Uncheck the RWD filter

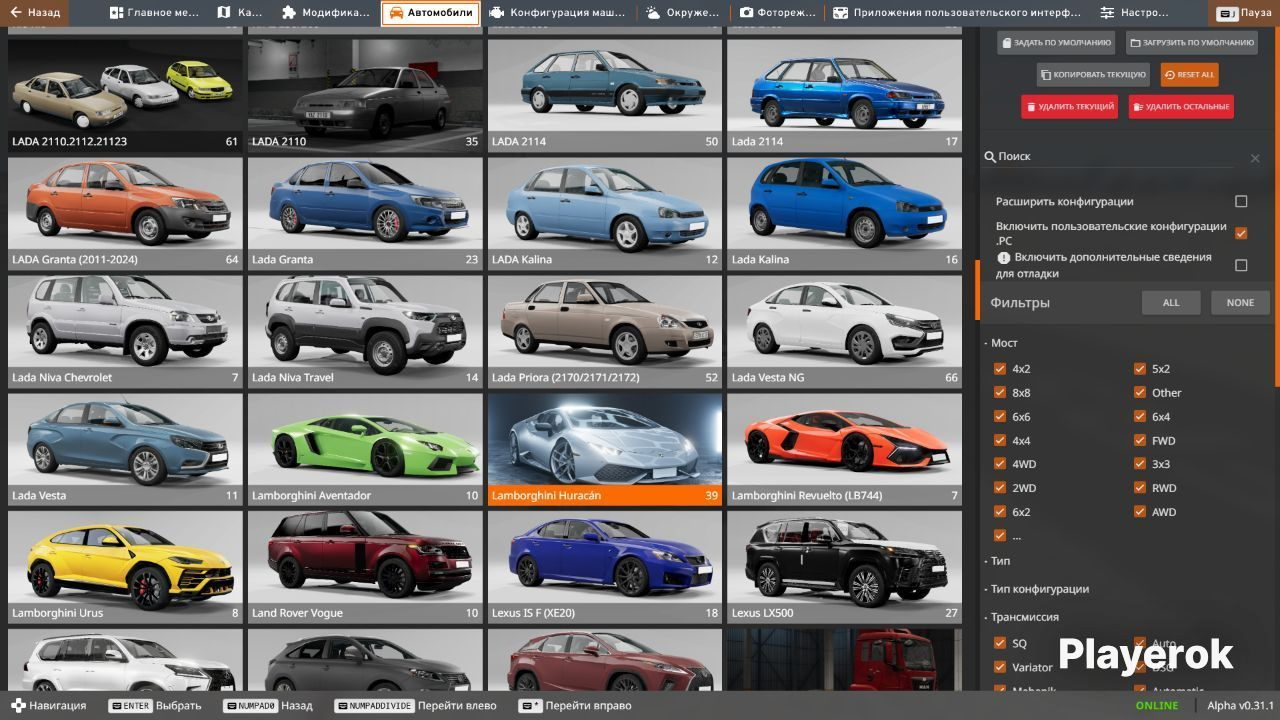(x=1140, y=488)
